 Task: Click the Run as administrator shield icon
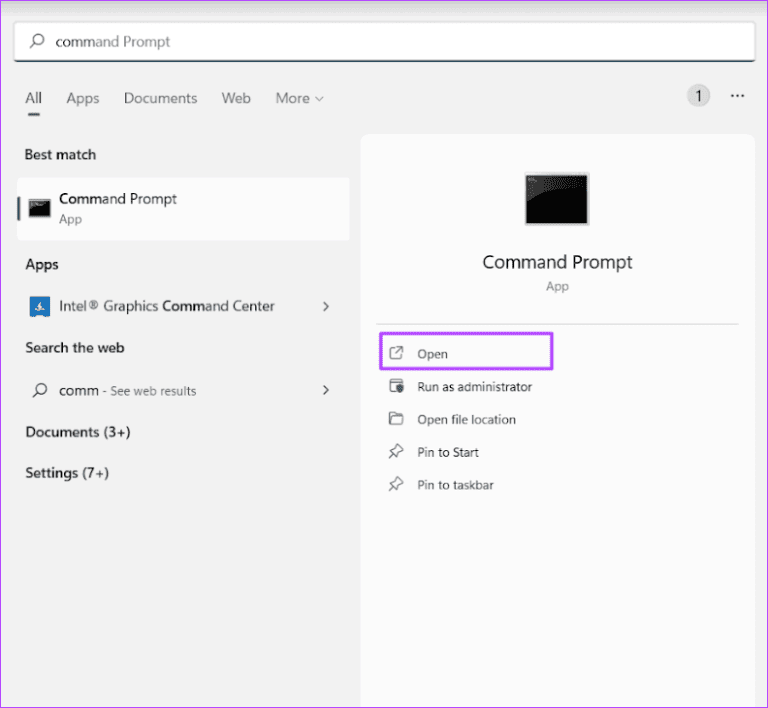tap(396, 387)
